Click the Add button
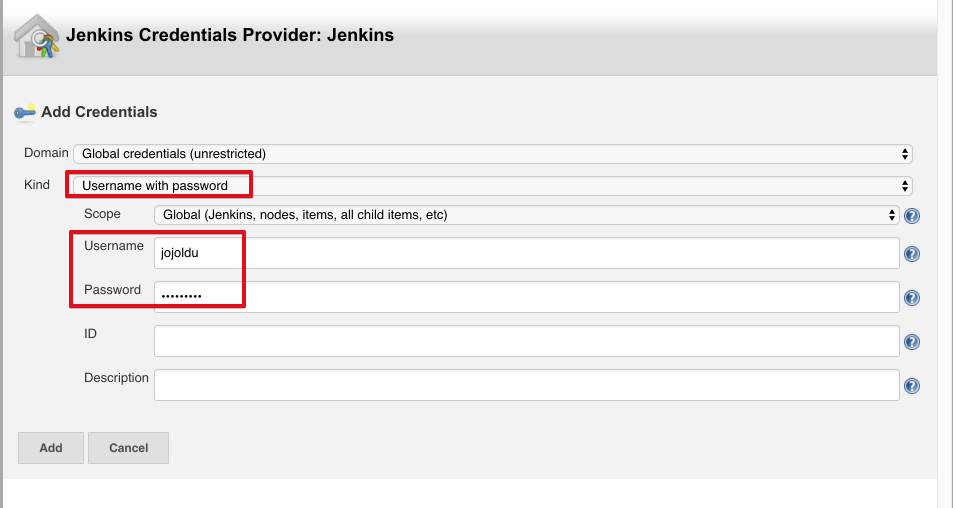The image size is (953, 508). click(51, 448)
